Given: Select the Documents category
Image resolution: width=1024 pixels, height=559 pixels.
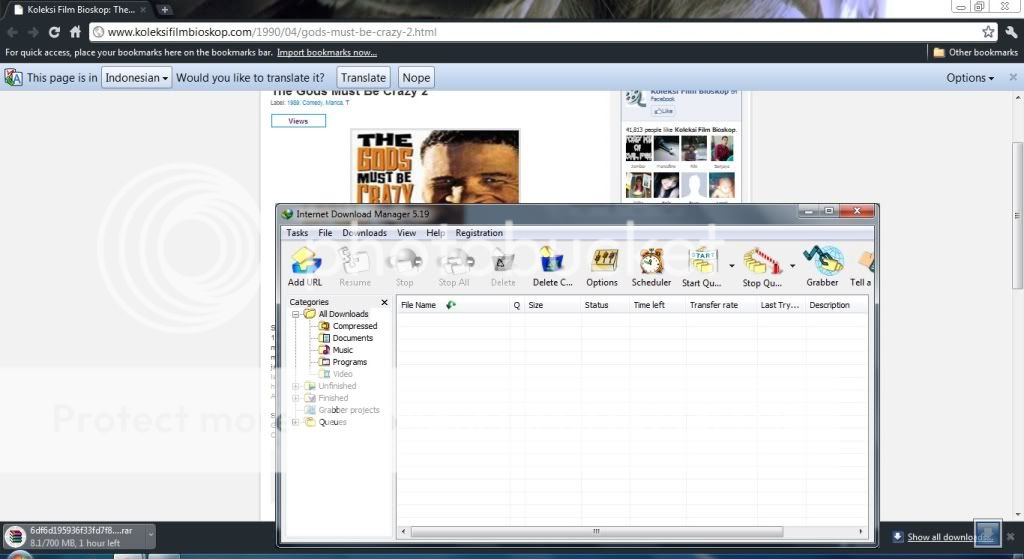Looking at the screenshot, I should pyautogui.click(x=353, y=338).
